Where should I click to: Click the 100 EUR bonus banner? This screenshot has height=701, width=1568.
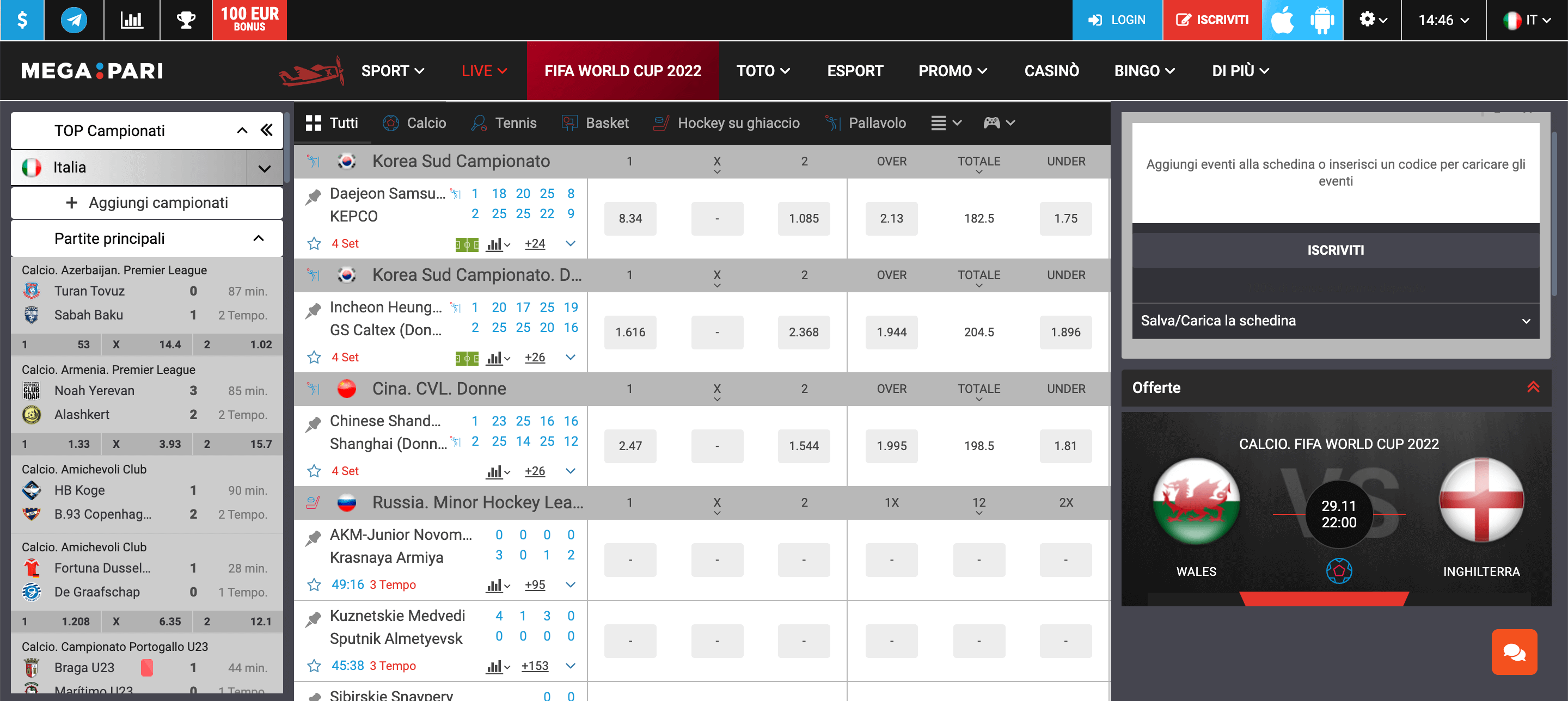coord(249,20)
